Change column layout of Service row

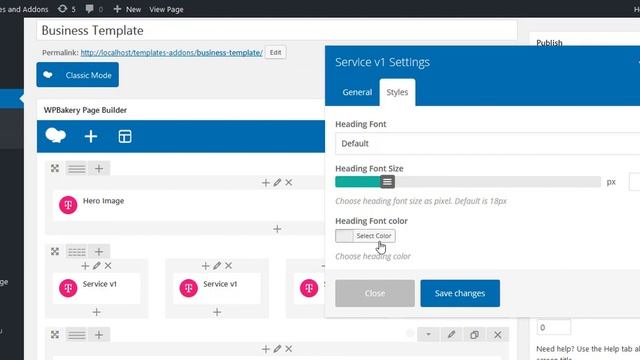(77, 251)
